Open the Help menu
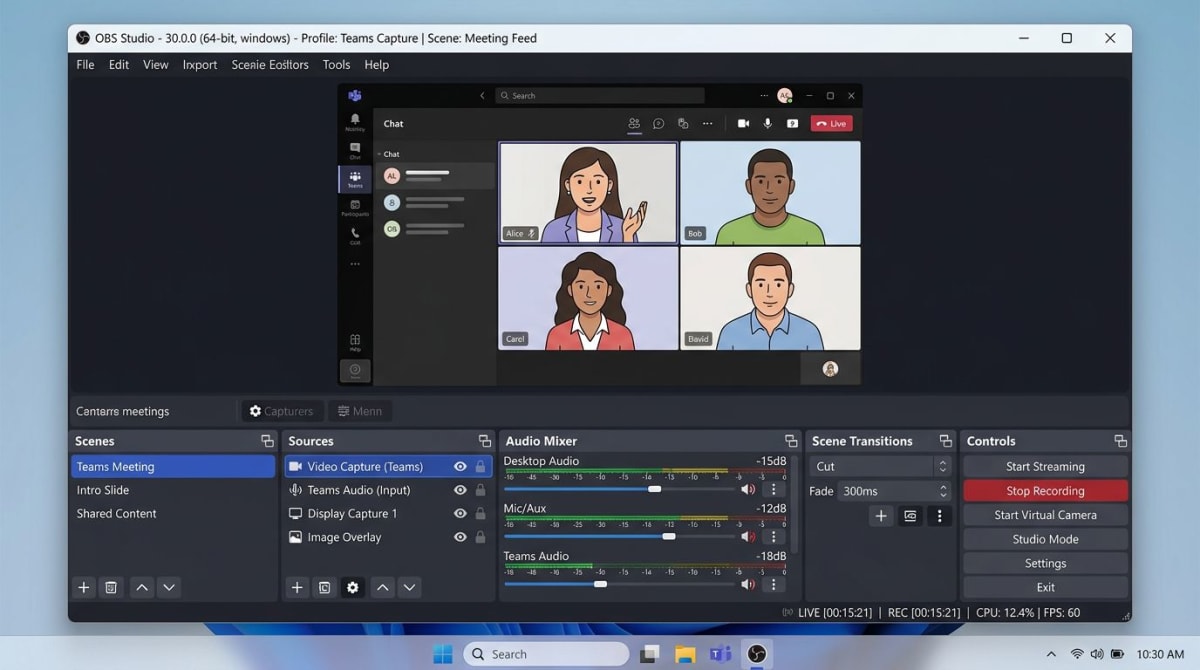The width and height of the screenshot is (1200, 670). 376,65
